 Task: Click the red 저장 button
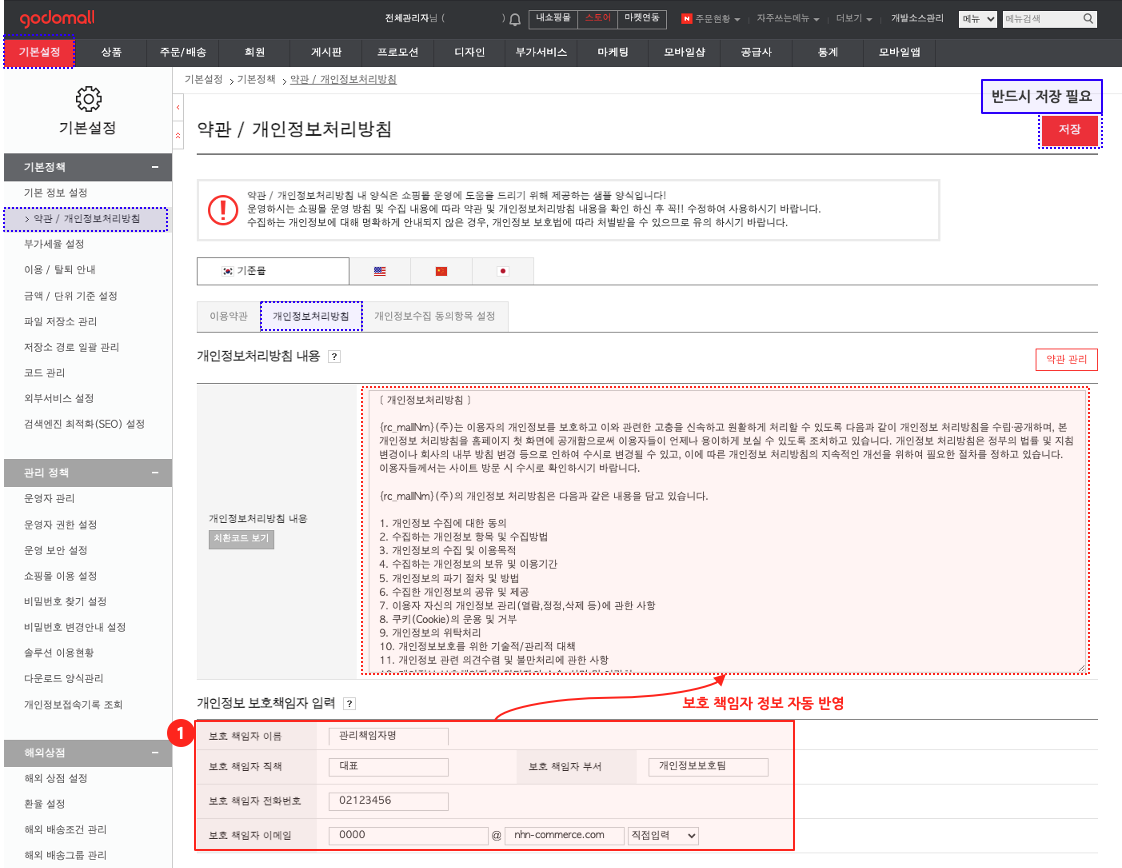(x=1069, y=130)
